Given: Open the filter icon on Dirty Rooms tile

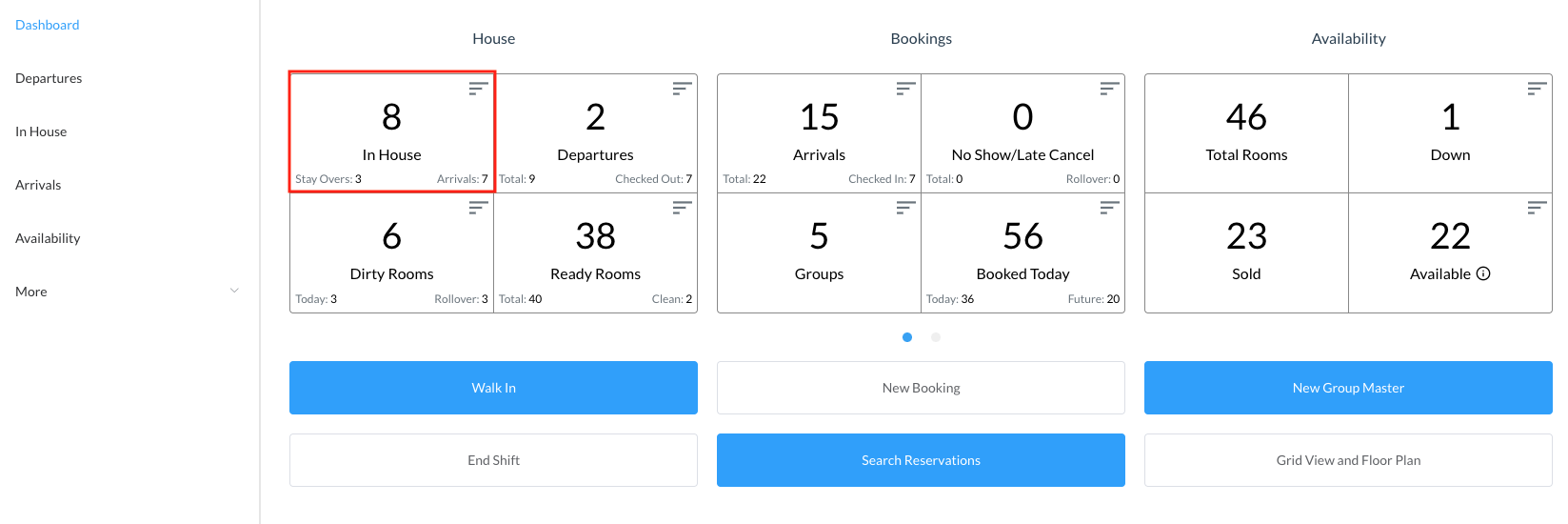Looking at the screenshot, I should [x=478, y=208].
